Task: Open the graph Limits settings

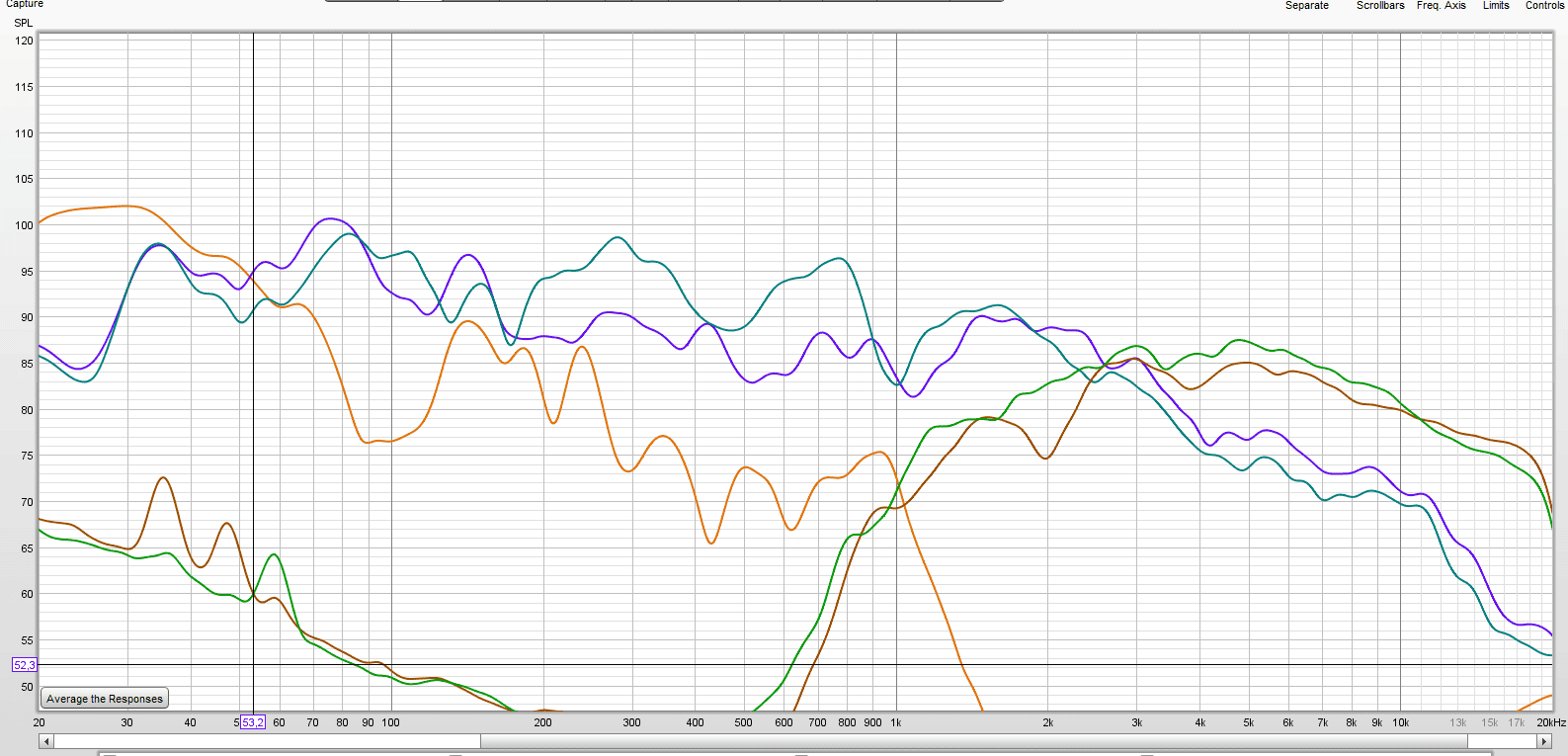Action: pos(1496,5)
